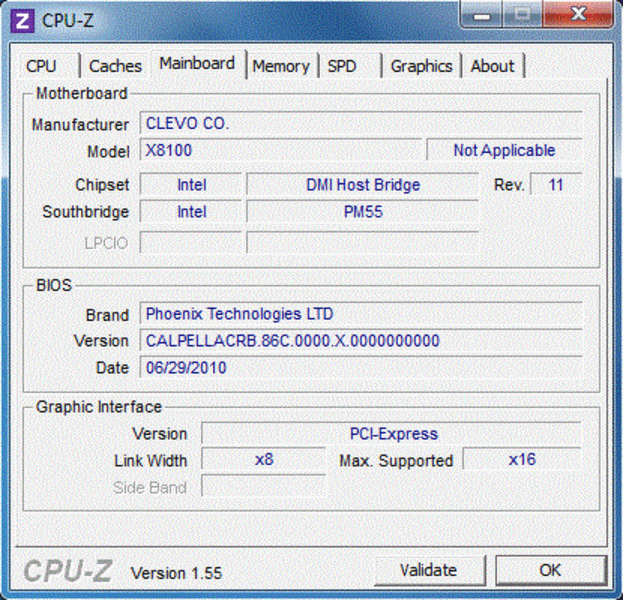This screenshot has width=623, height=600.
Task: Click the BIOS group heading
Action: click(x=54, y=285)
